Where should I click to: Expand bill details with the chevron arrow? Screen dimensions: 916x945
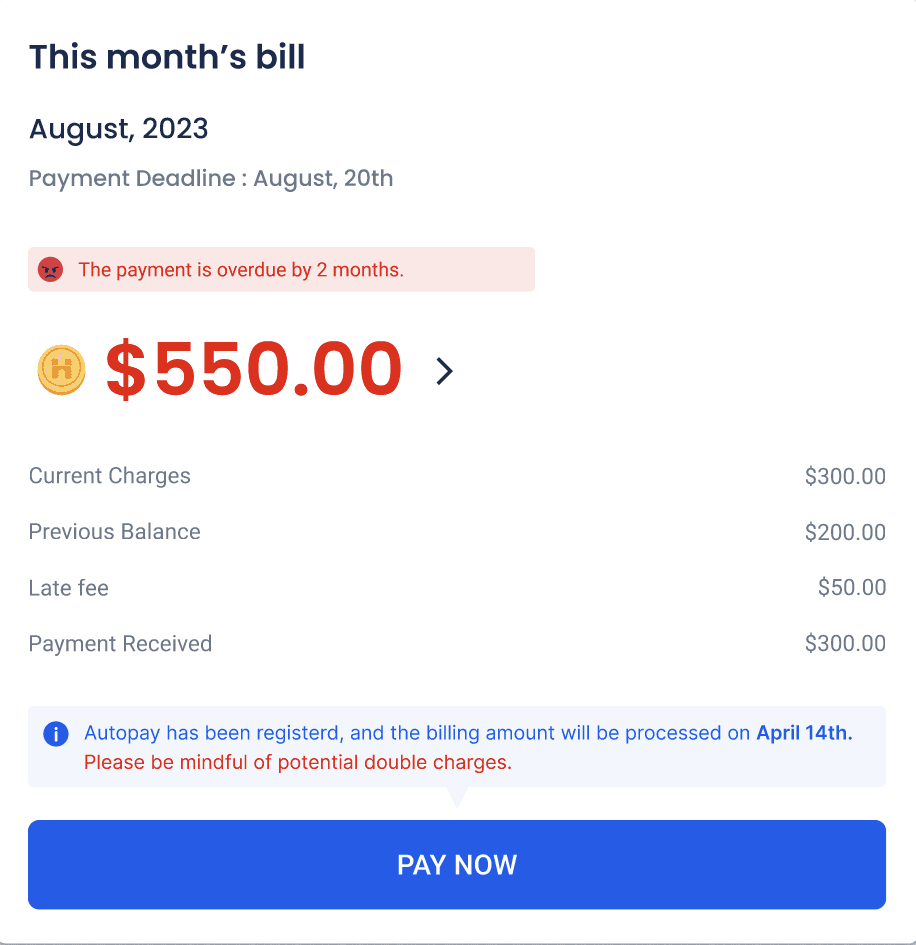[445, 371]
